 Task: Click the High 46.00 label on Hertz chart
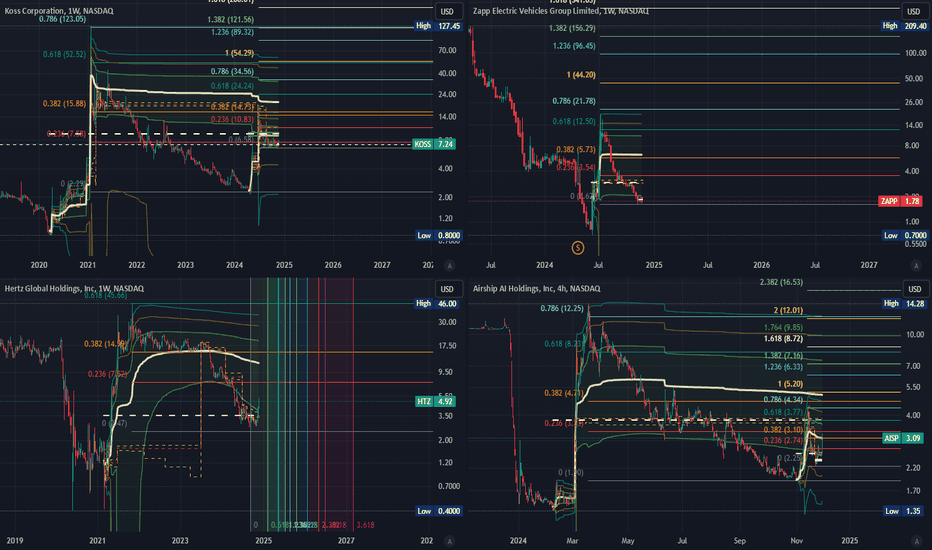436,303
